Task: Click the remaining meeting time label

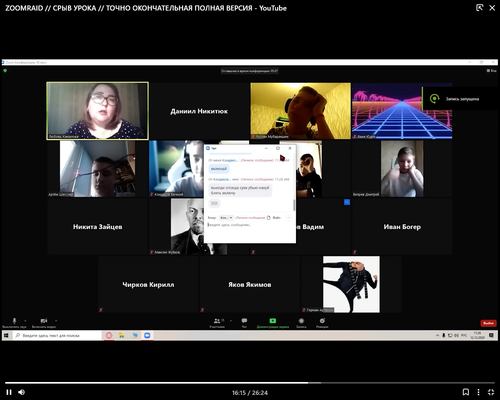Action: 249,71
